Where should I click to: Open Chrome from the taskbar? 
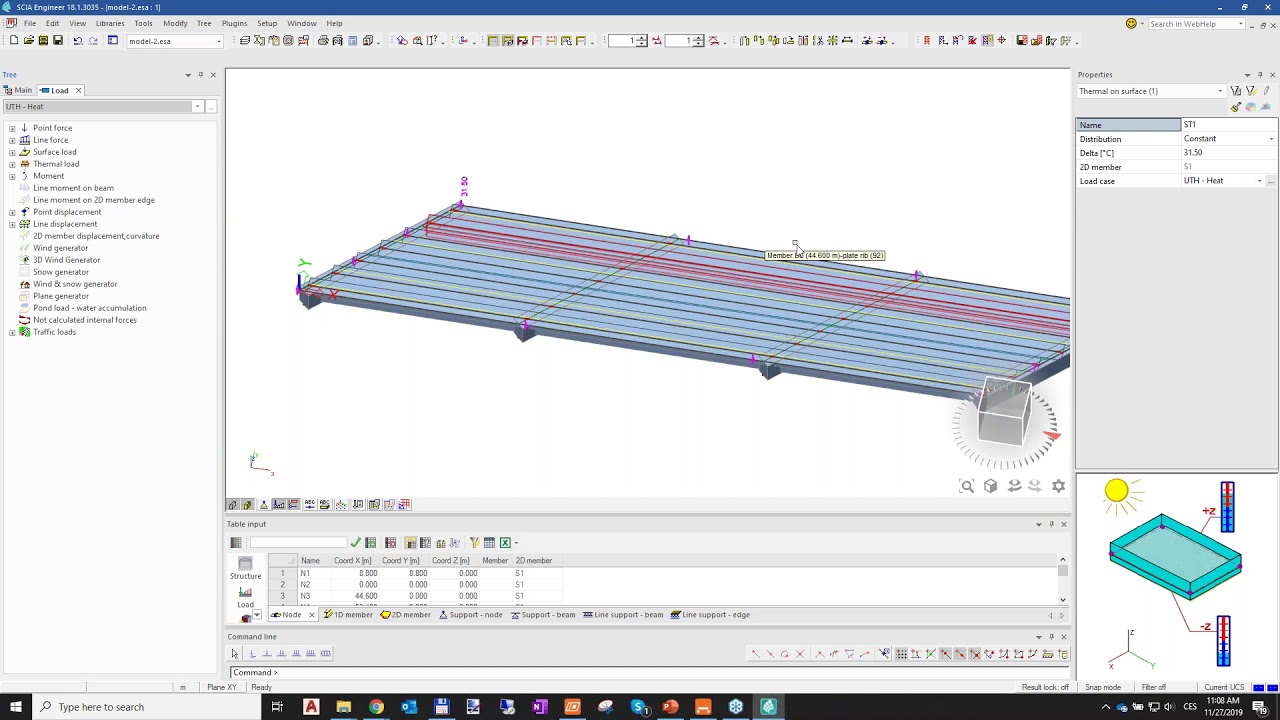[376, 707]
